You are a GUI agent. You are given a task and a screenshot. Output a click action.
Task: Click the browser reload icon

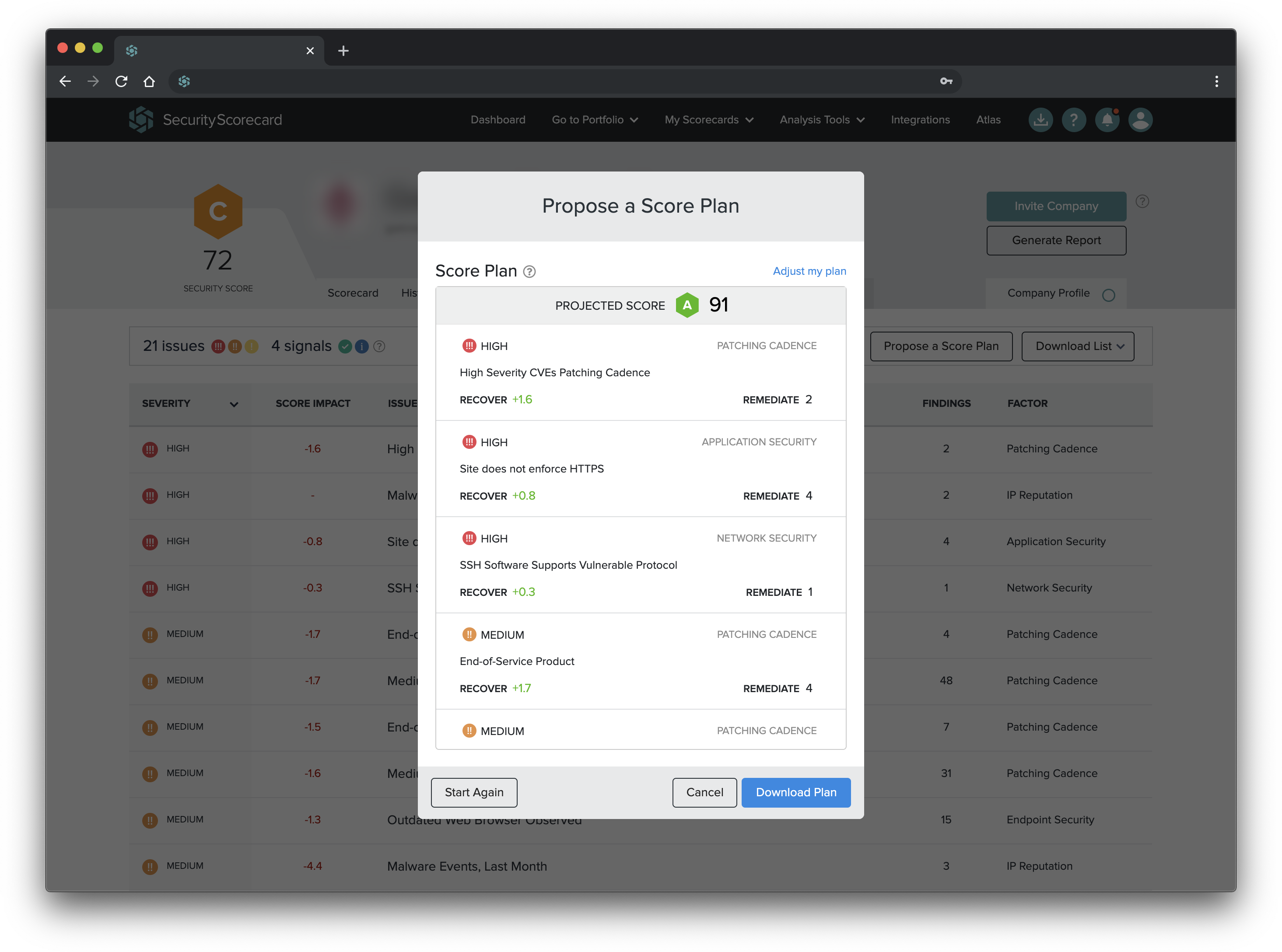(121, 81)
